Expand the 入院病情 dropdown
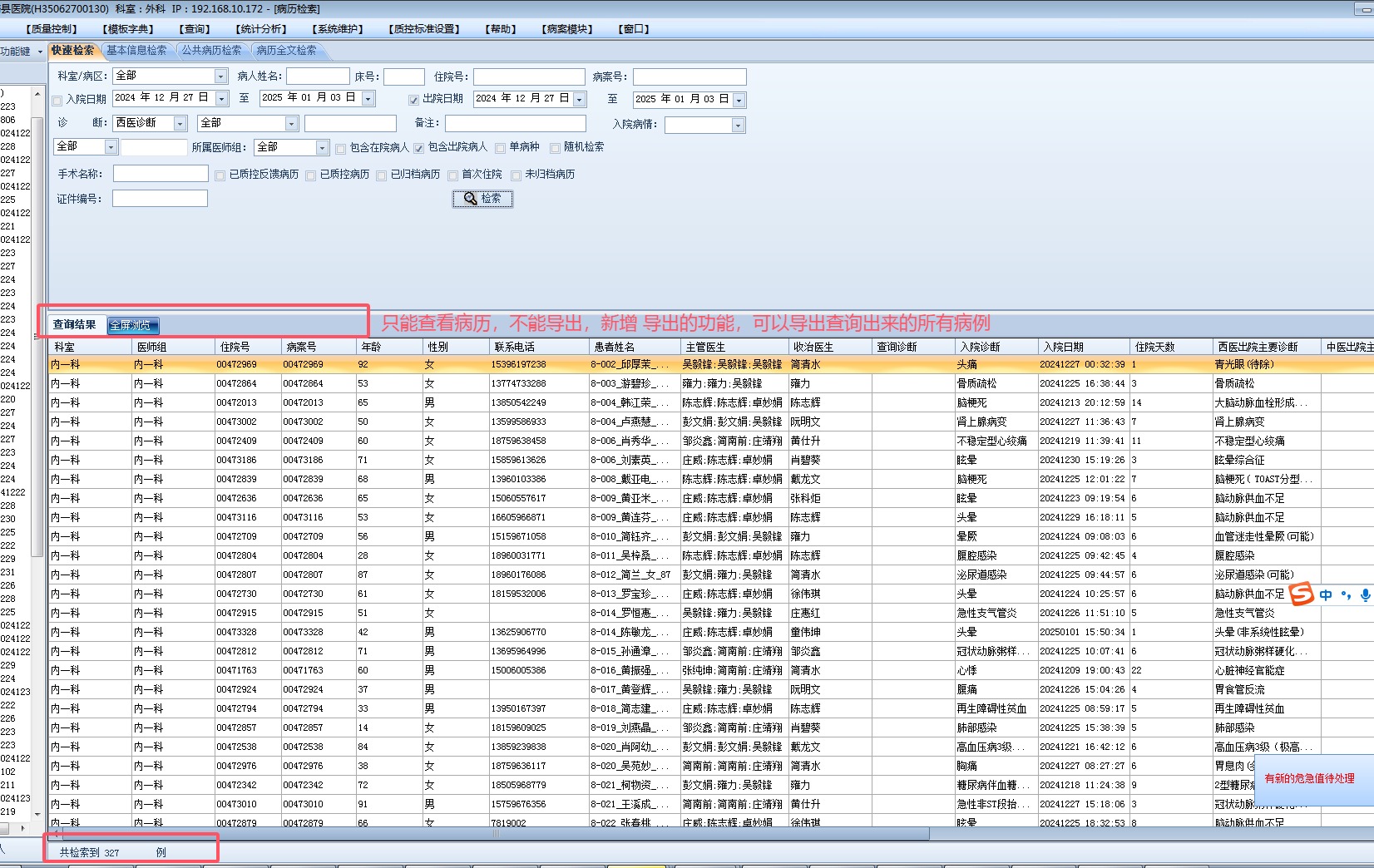Screen dimensions: 1374x868 tap(738, 126)
